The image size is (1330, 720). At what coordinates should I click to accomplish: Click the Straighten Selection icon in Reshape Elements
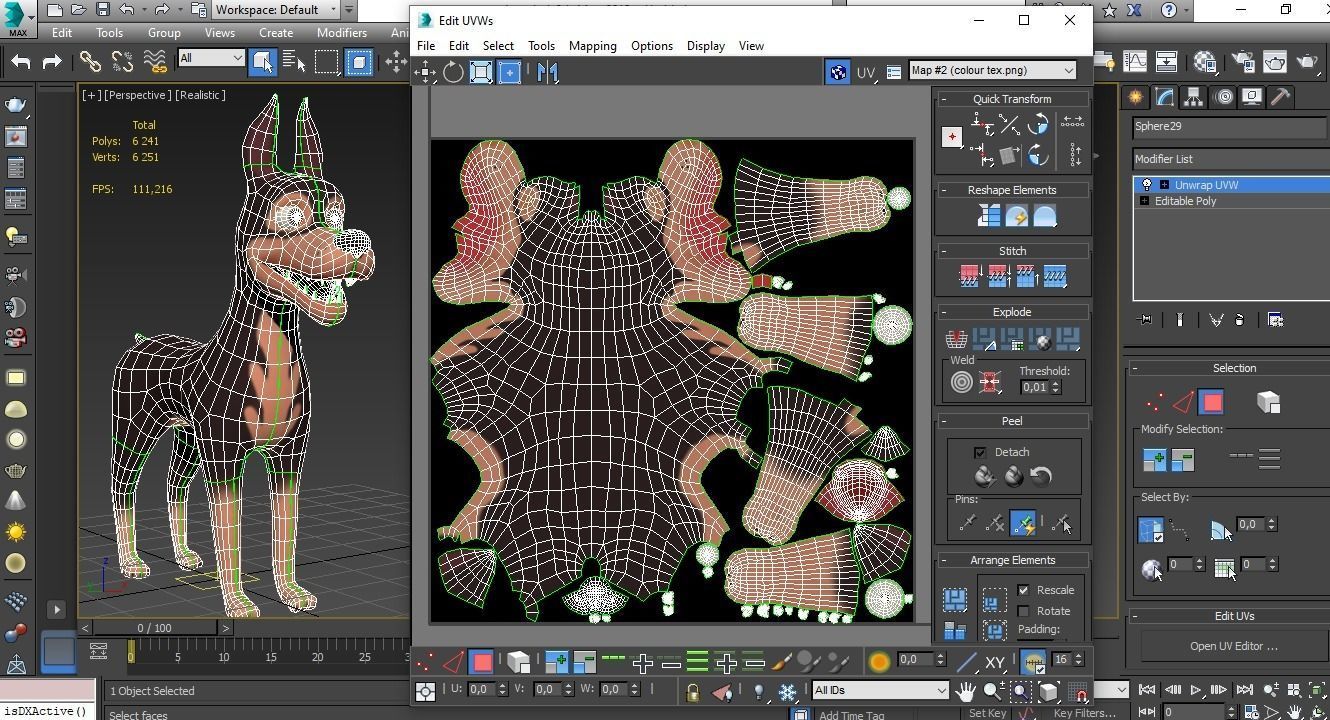tap(989, 216)
